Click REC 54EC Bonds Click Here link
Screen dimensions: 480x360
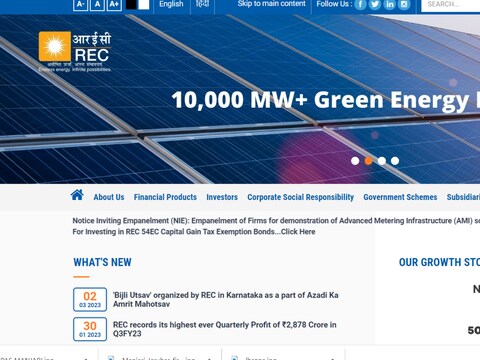194,232
